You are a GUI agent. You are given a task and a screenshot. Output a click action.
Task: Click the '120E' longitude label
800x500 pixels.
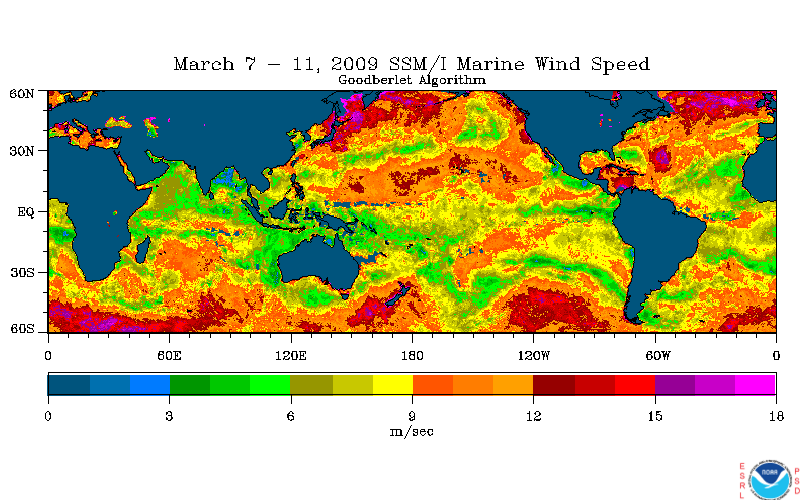click(290, 356)
